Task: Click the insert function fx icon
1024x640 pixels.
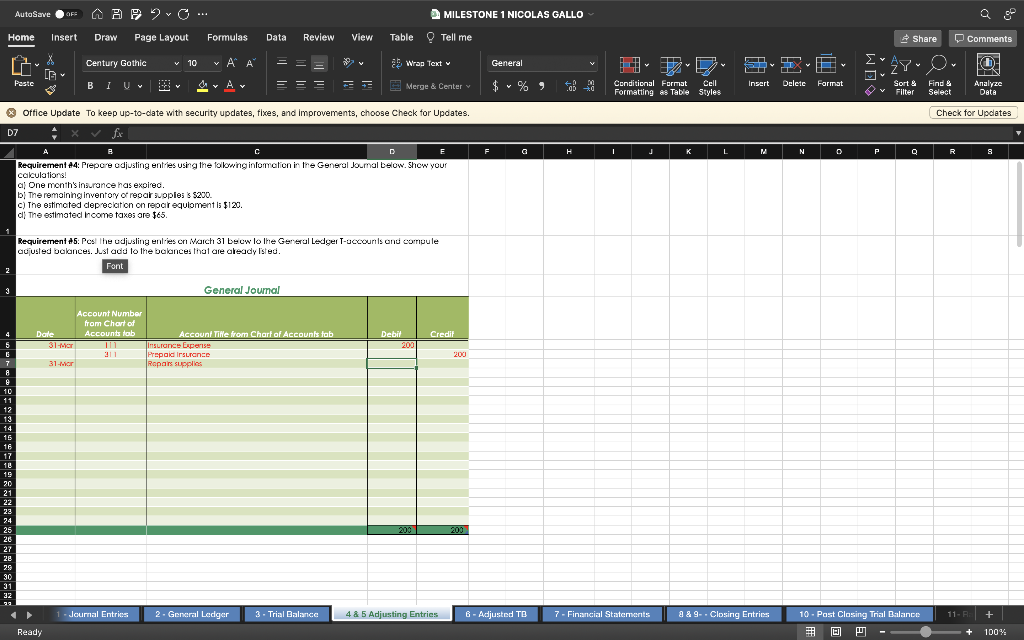Action: (x=117, y=133)
